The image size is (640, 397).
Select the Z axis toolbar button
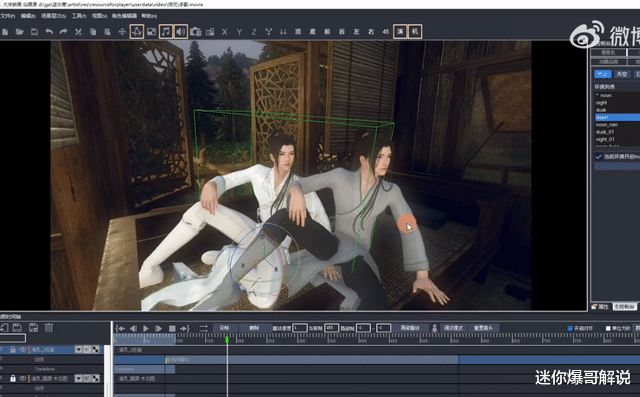(x=254, y=32)
